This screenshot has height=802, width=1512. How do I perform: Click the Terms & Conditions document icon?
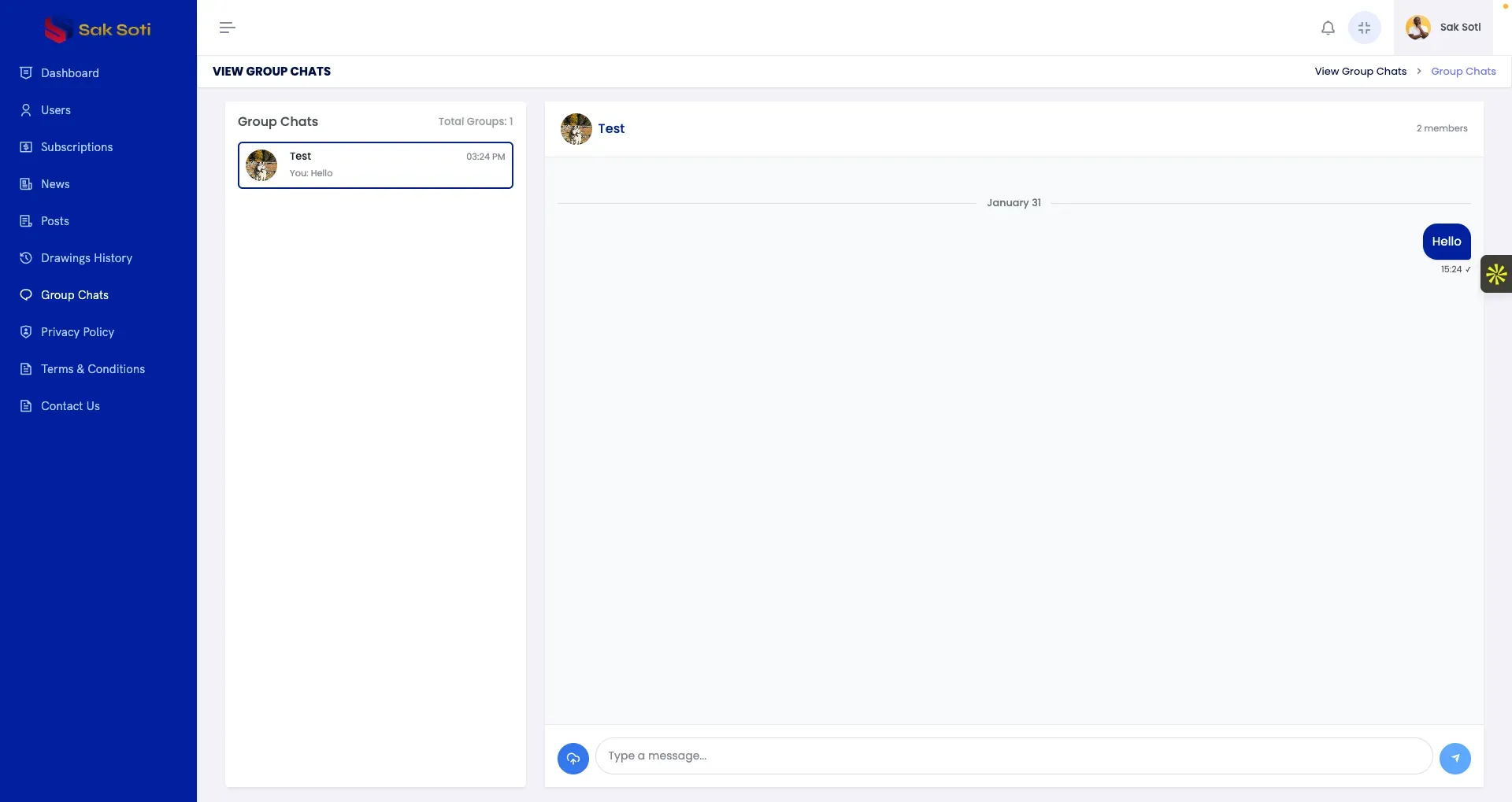point(26,369)
